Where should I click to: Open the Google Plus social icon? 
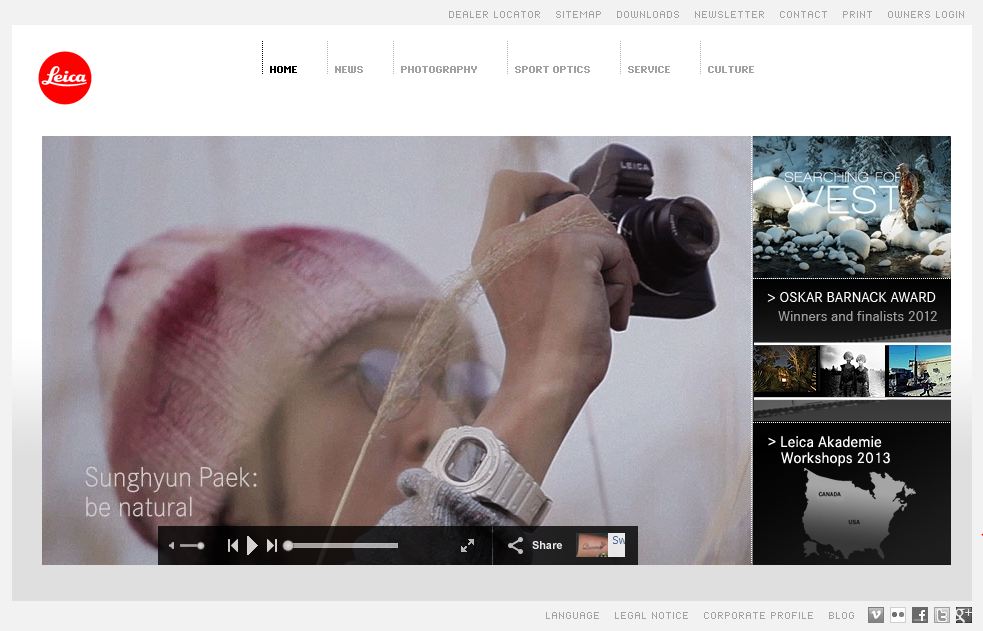click(964, 615)
